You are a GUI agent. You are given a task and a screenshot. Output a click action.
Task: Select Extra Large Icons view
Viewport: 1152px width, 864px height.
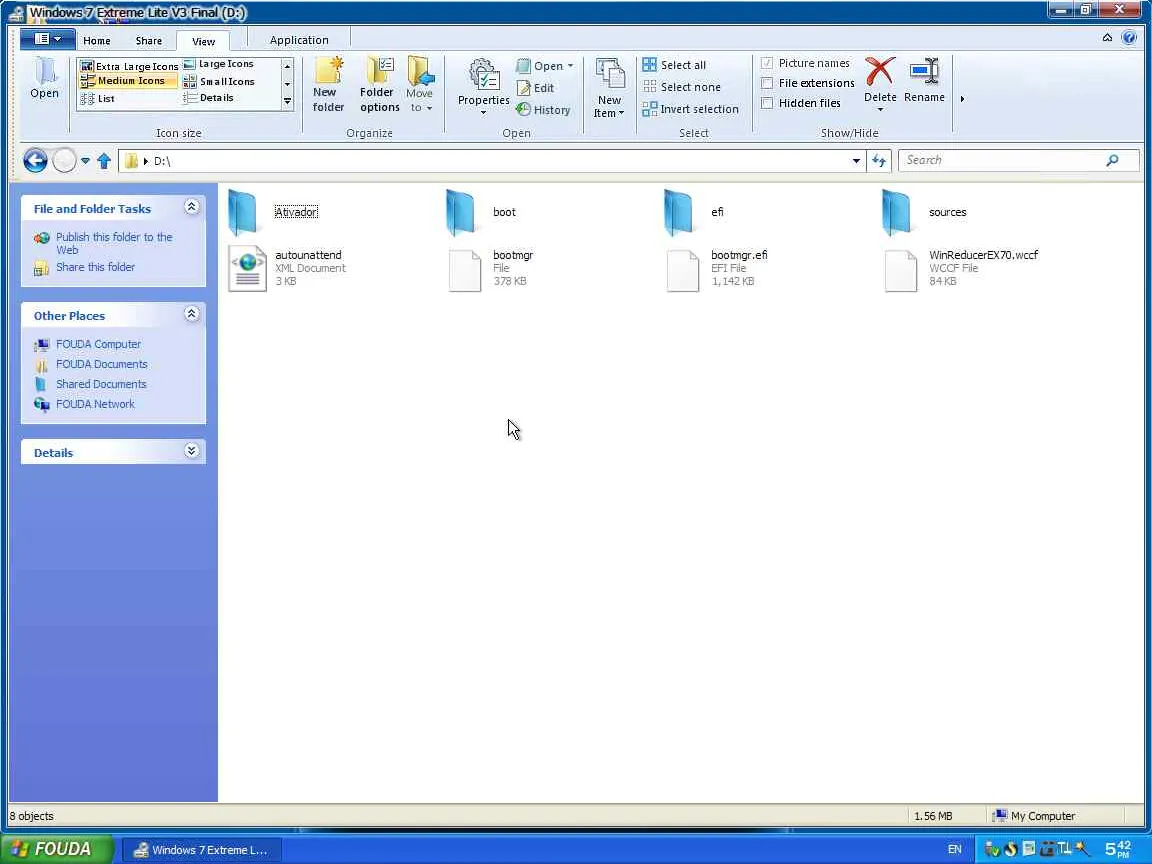[x=129, y=66]
